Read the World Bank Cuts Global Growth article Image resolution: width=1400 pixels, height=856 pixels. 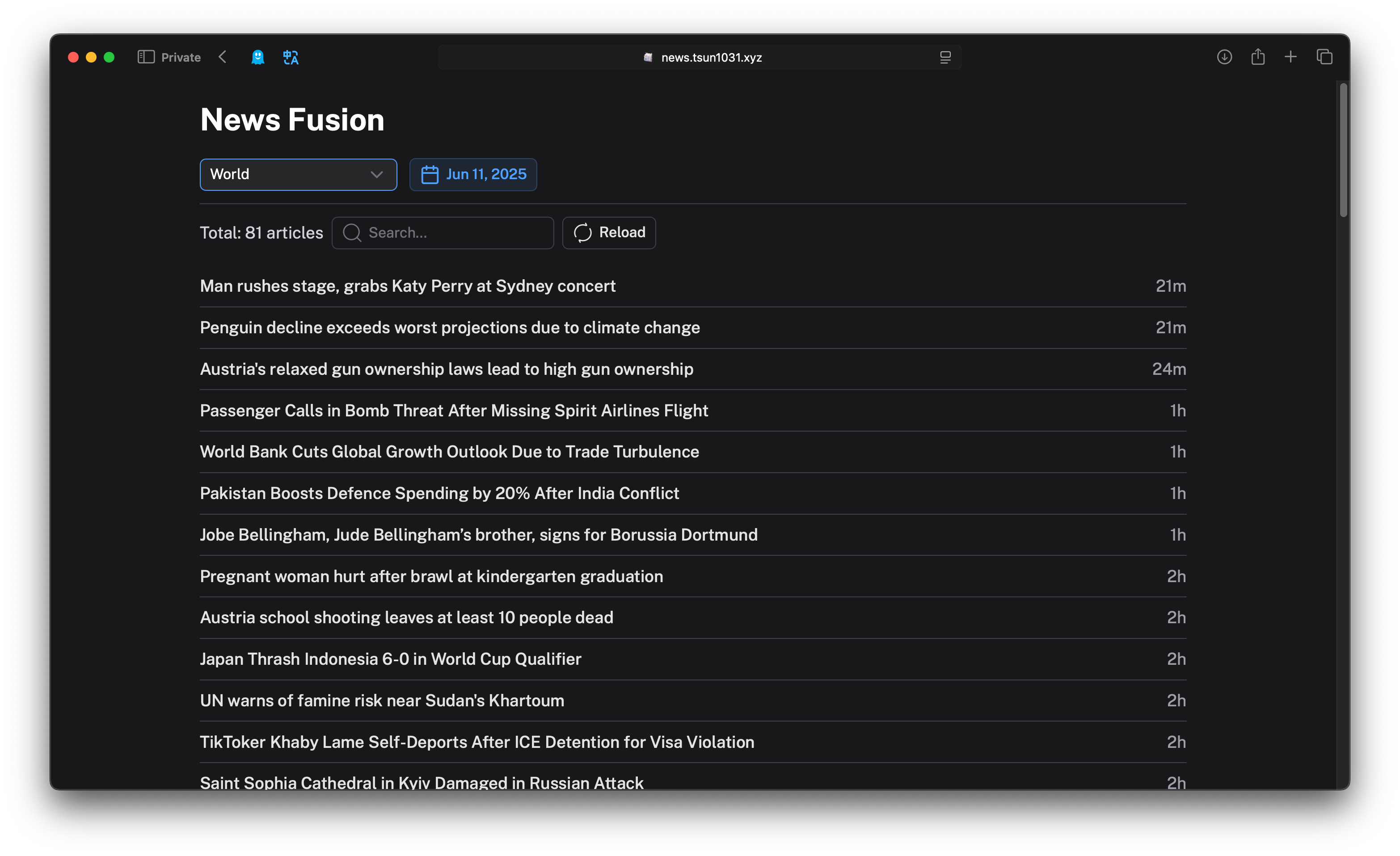click(x=449, y=452)
